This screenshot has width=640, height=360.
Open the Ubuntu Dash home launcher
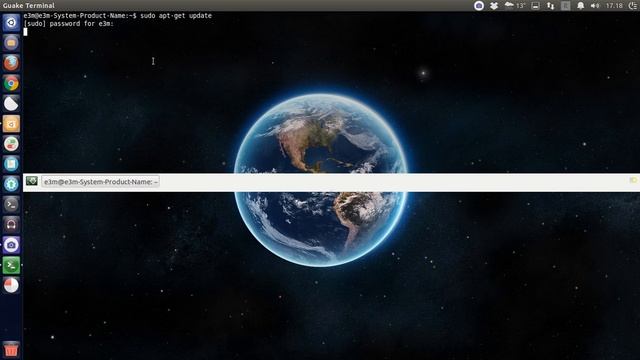(x=11, y=22)
